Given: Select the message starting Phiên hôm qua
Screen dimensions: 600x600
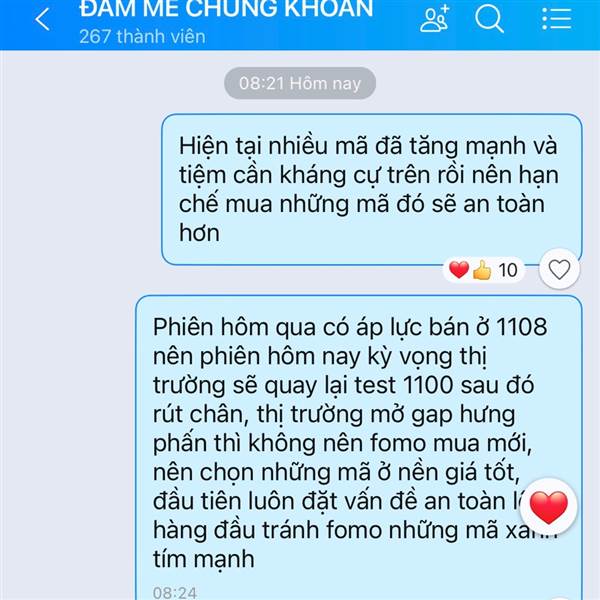Looking at the screenshot, I should pyautogui.click(x=359, y=448).
